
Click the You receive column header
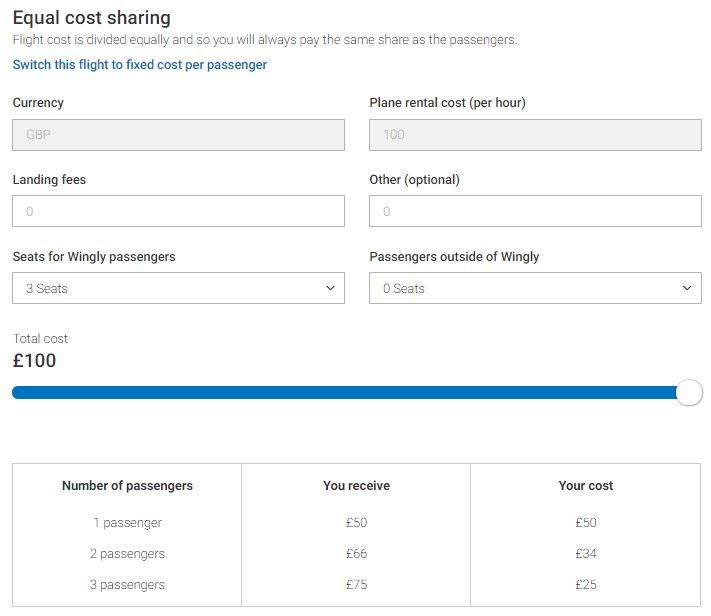coord(356,485)
